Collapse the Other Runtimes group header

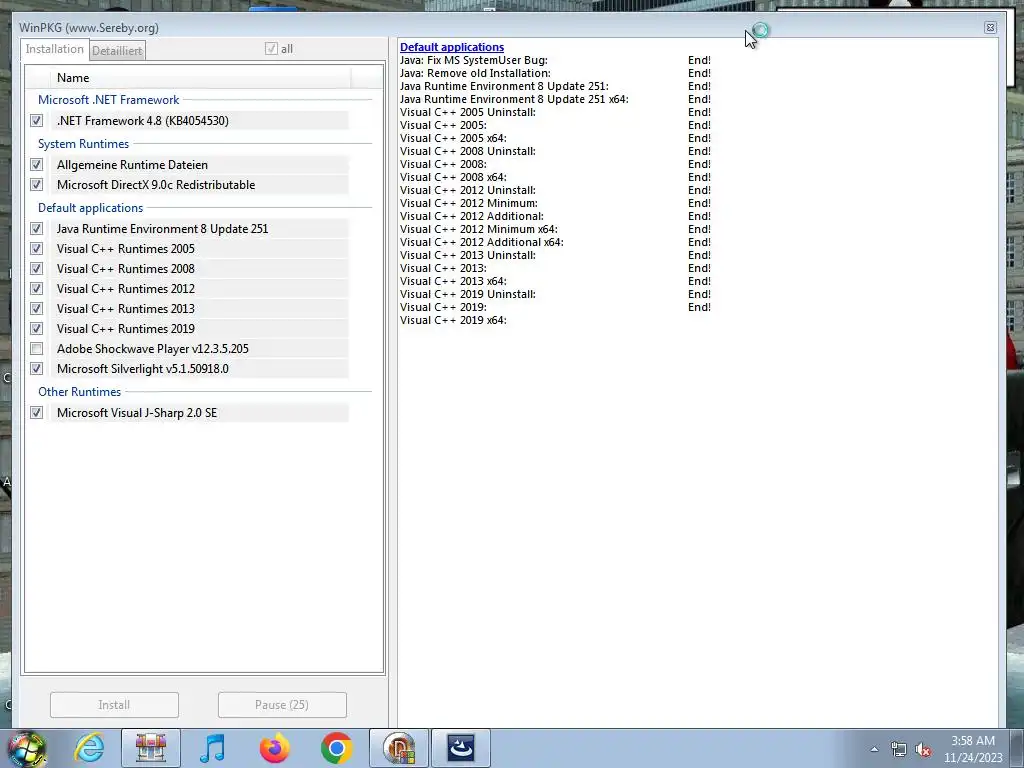79,392
